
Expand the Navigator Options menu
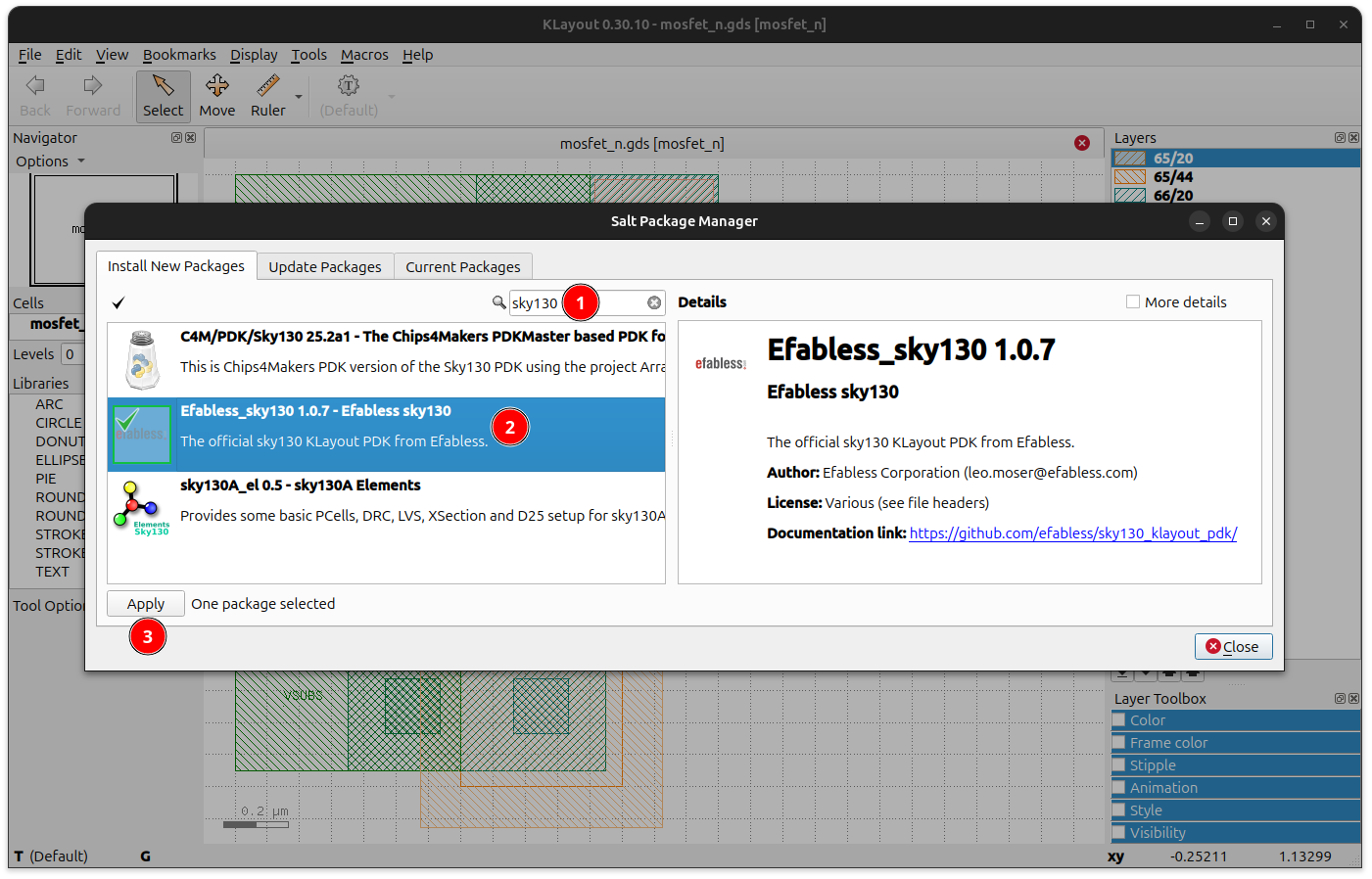(x=50, y=162)
